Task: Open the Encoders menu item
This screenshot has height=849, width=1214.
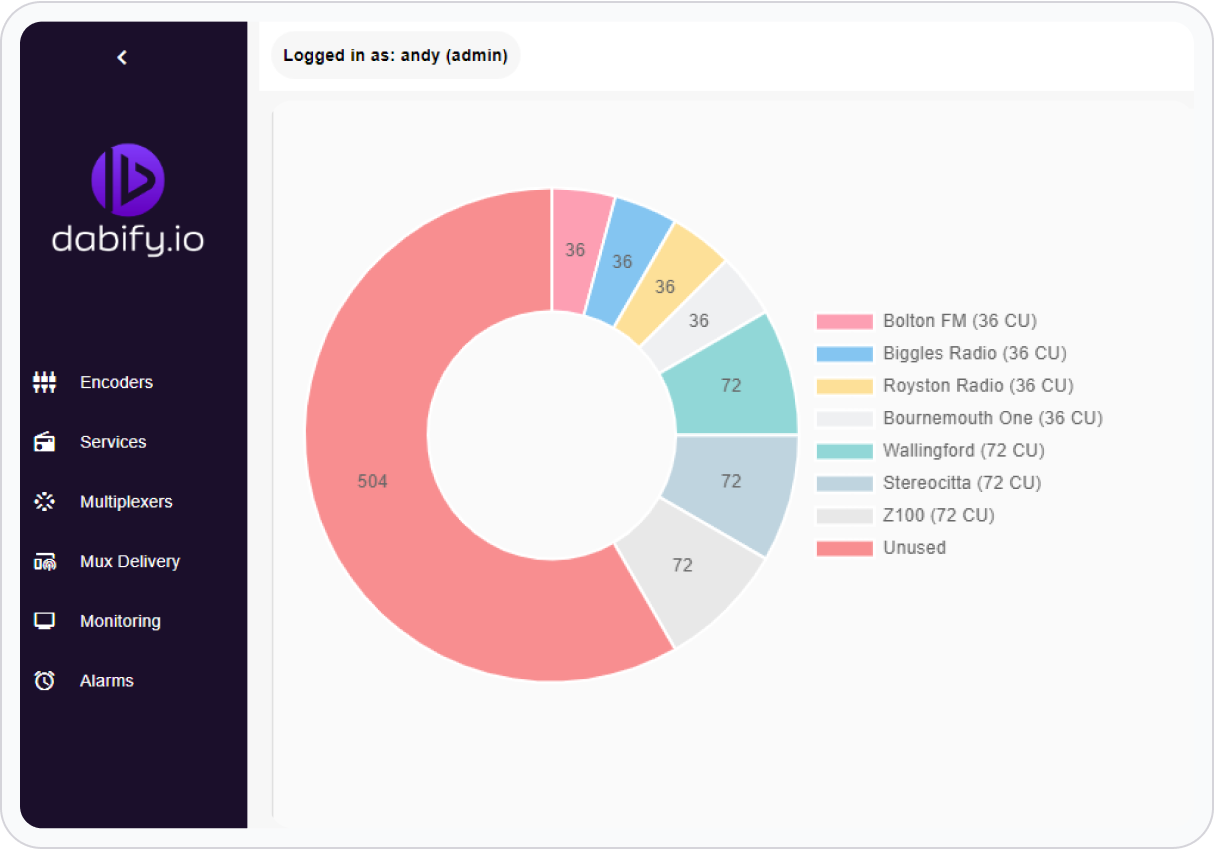Action: (x=116, y=382)
